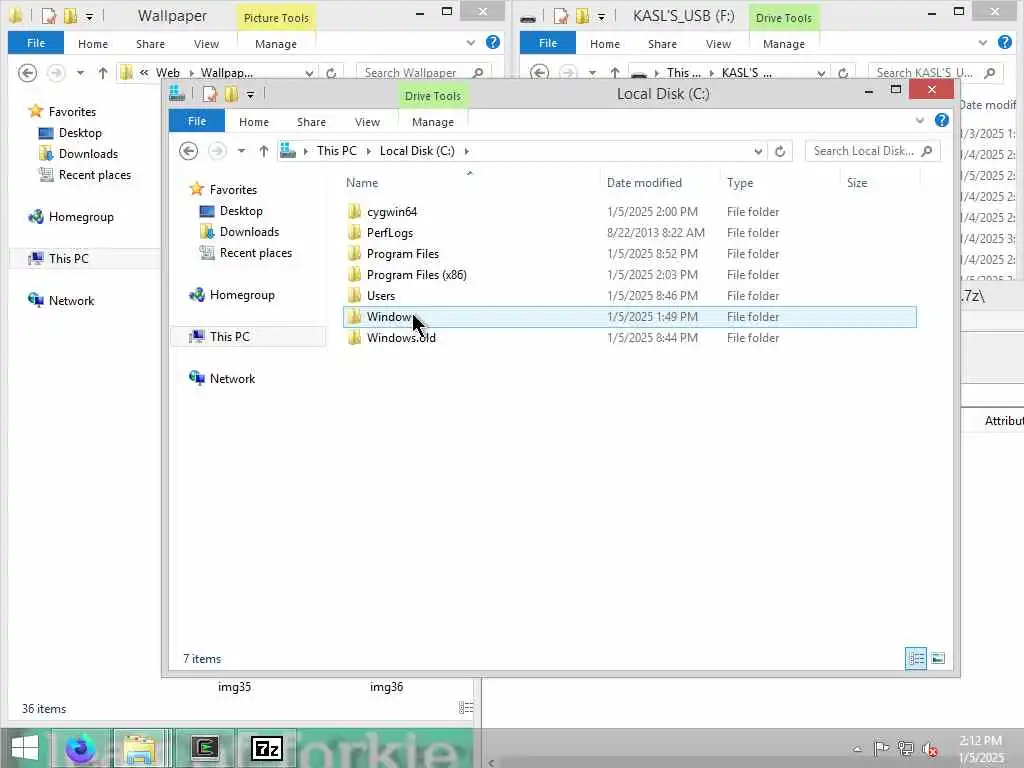Customize Quick Access Toolbar dropdown in Local Disk window

(250, 95)
